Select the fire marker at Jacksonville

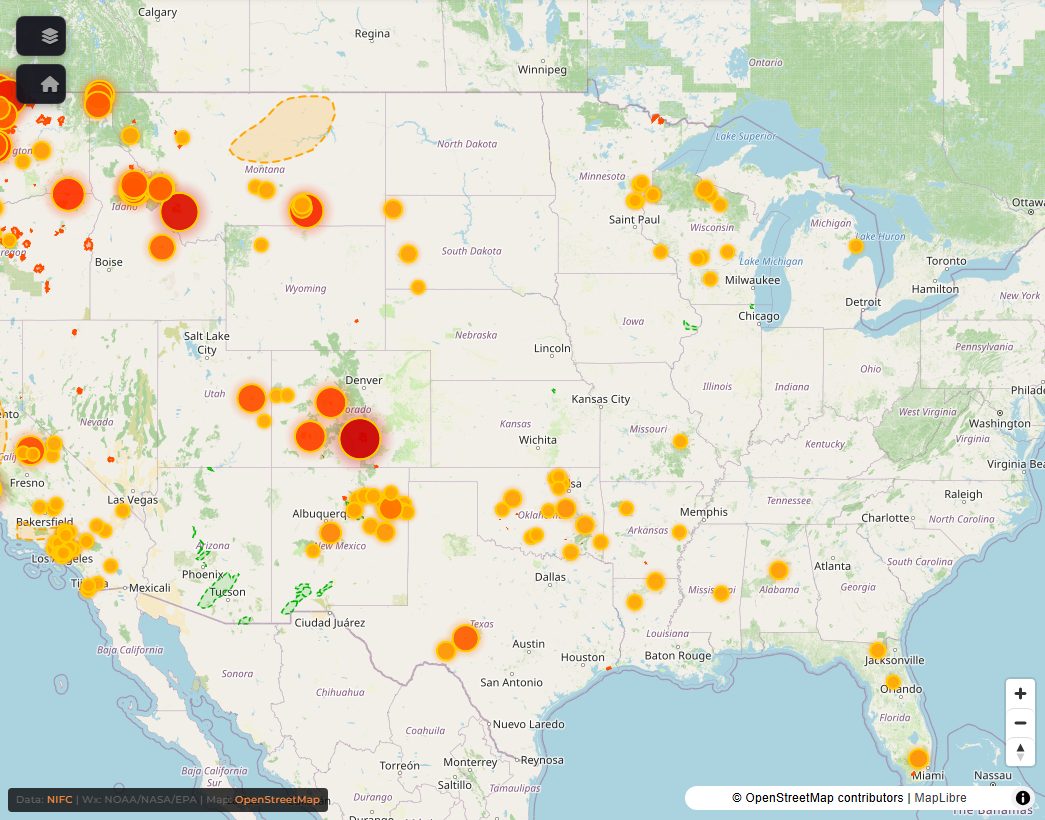(x=878, y=650)
